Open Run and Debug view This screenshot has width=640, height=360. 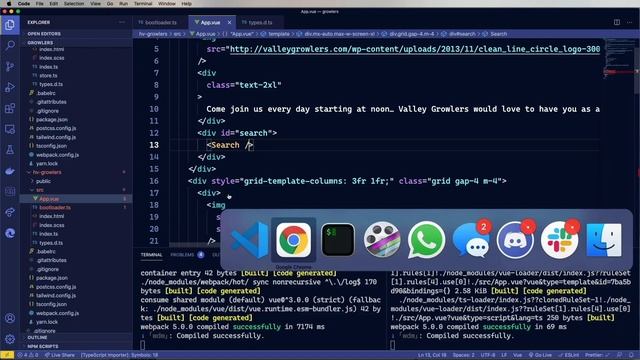[x=10, y=87]
